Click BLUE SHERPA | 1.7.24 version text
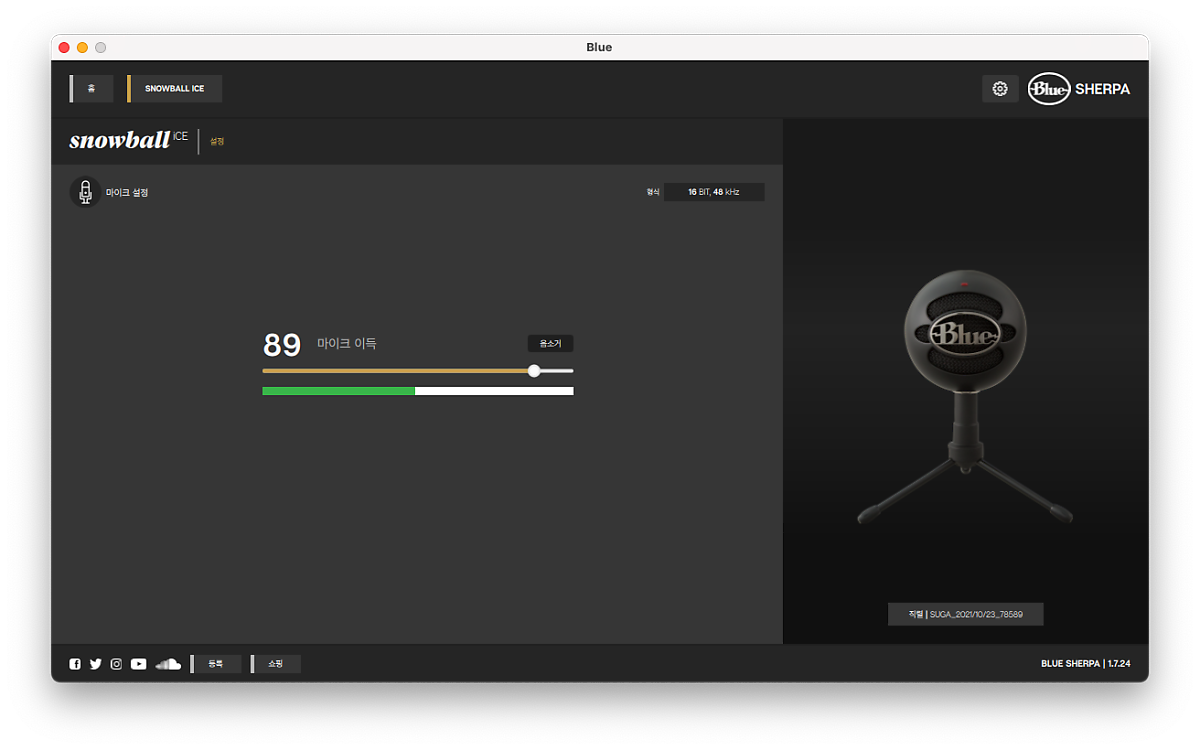Screen dimensions: 1200x750 [1086, 664]
